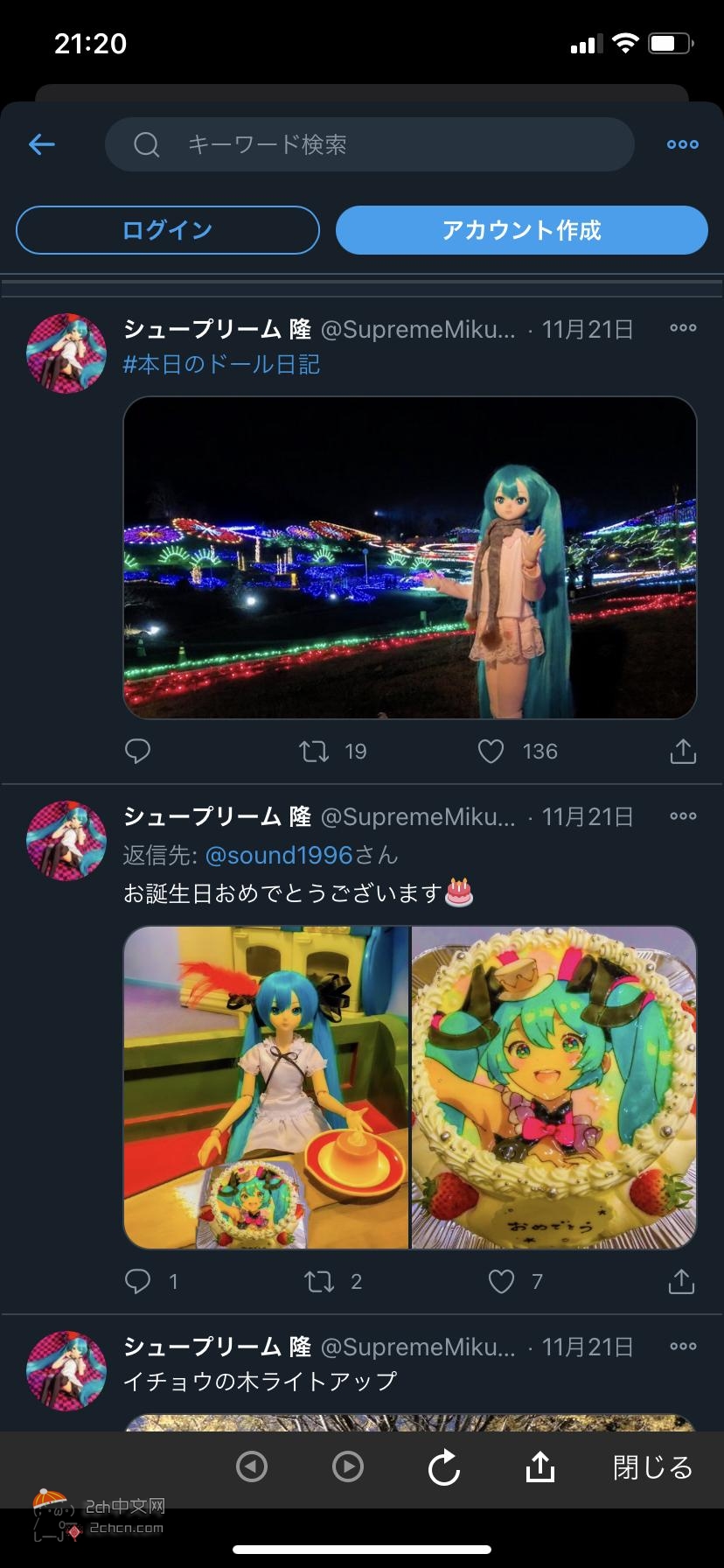Reply to the illumination doll tweet
Screen dimensions: 724x1568
point(137,751)
